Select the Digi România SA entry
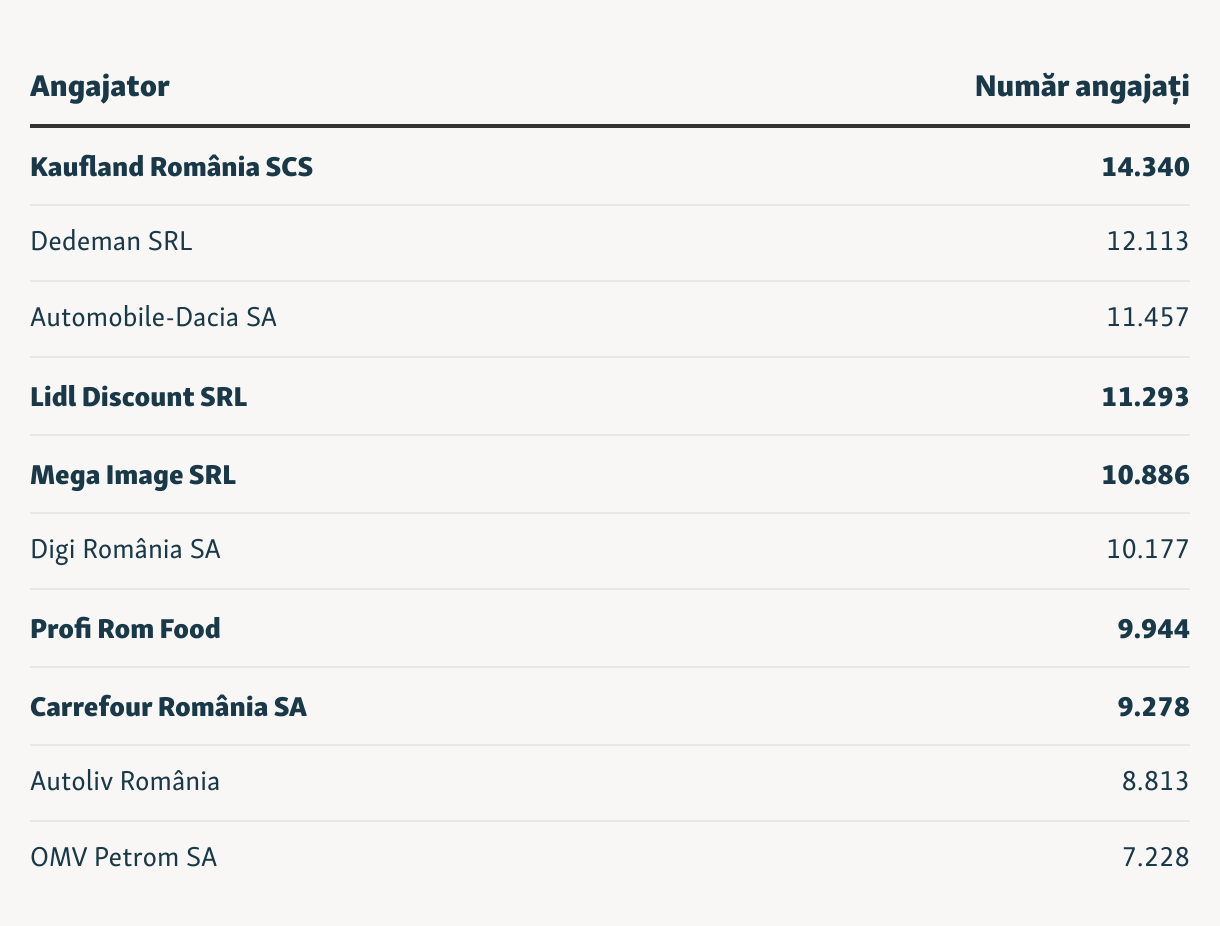The width and height of the screenshot is (1220, 926). tap(125, 549)
